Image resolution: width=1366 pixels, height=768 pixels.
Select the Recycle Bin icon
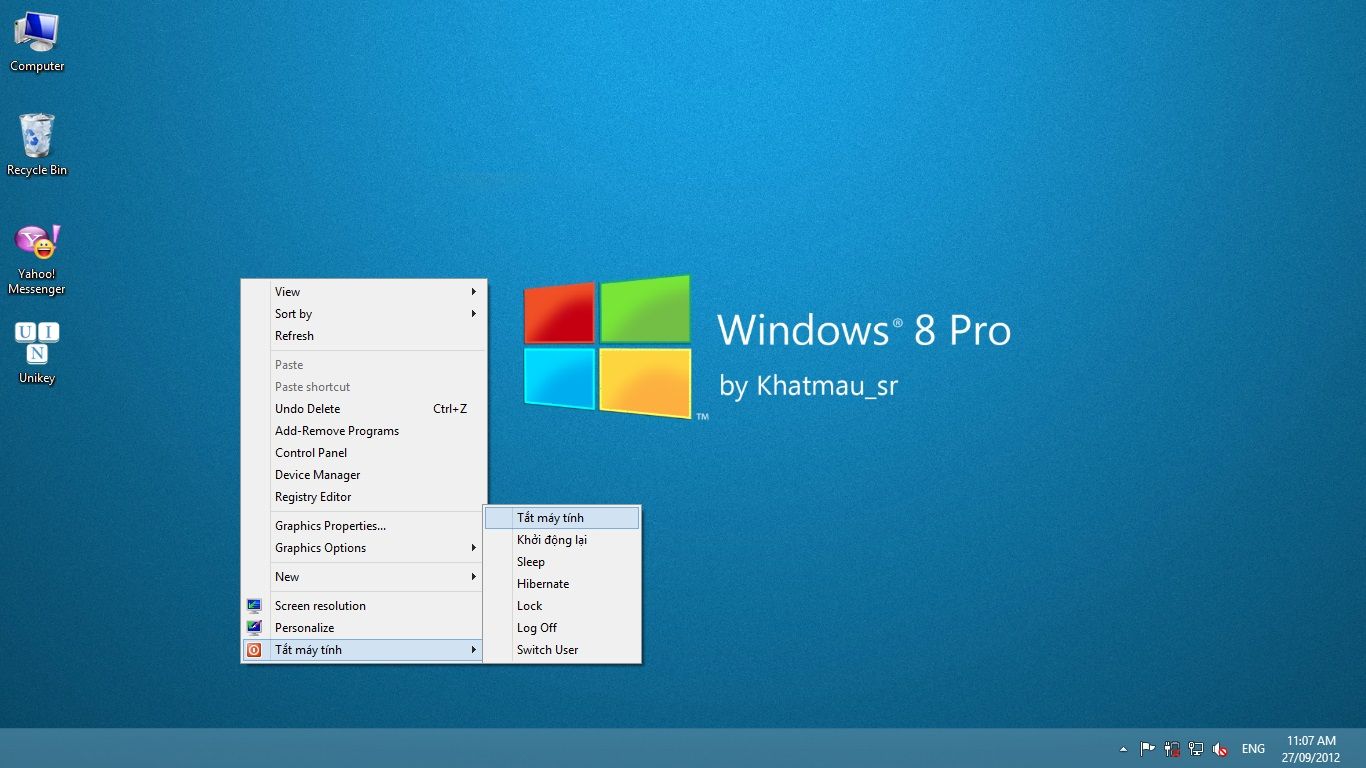[37, 145]
